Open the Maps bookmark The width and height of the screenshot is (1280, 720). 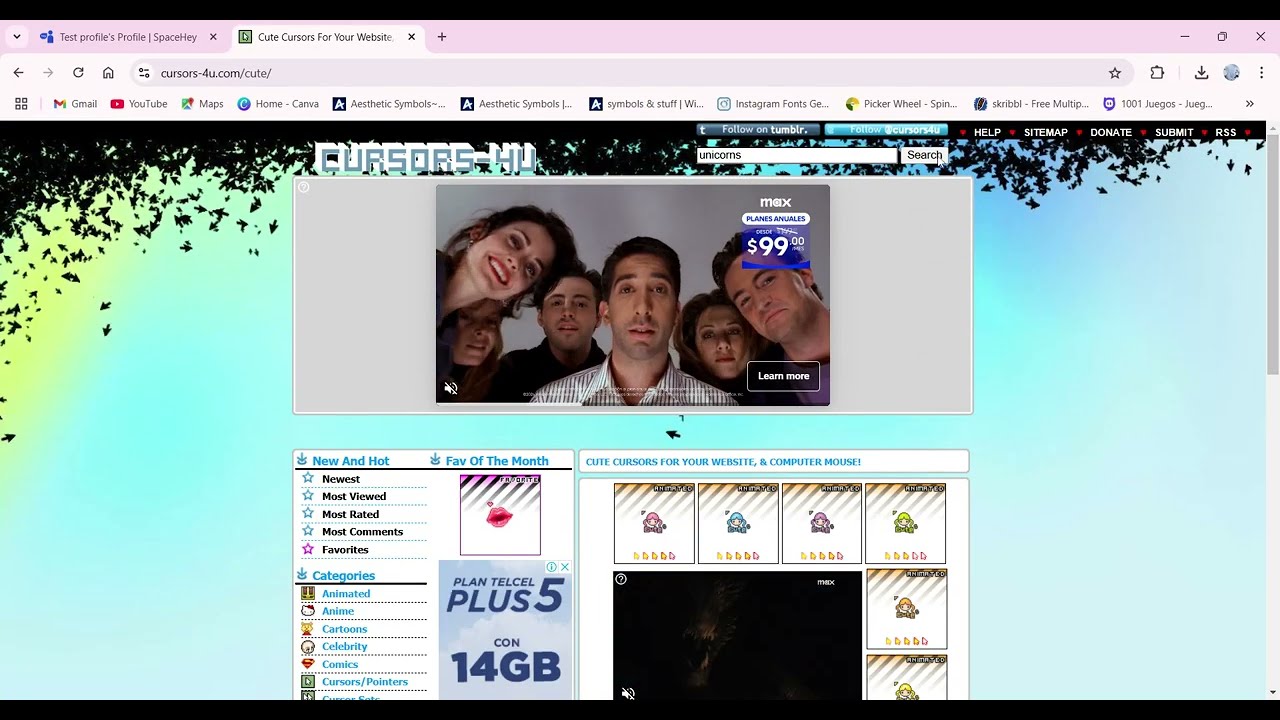(202, 104)
